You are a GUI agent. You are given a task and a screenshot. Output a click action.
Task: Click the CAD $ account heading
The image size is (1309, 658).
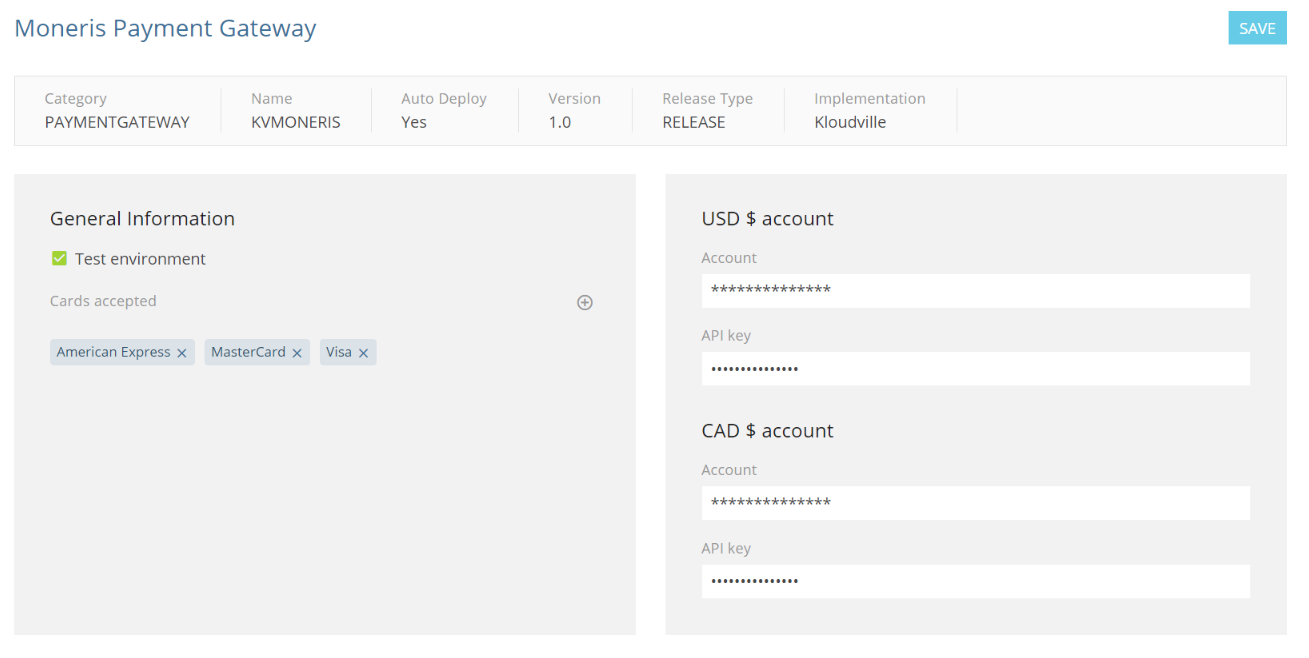(768, 431)
